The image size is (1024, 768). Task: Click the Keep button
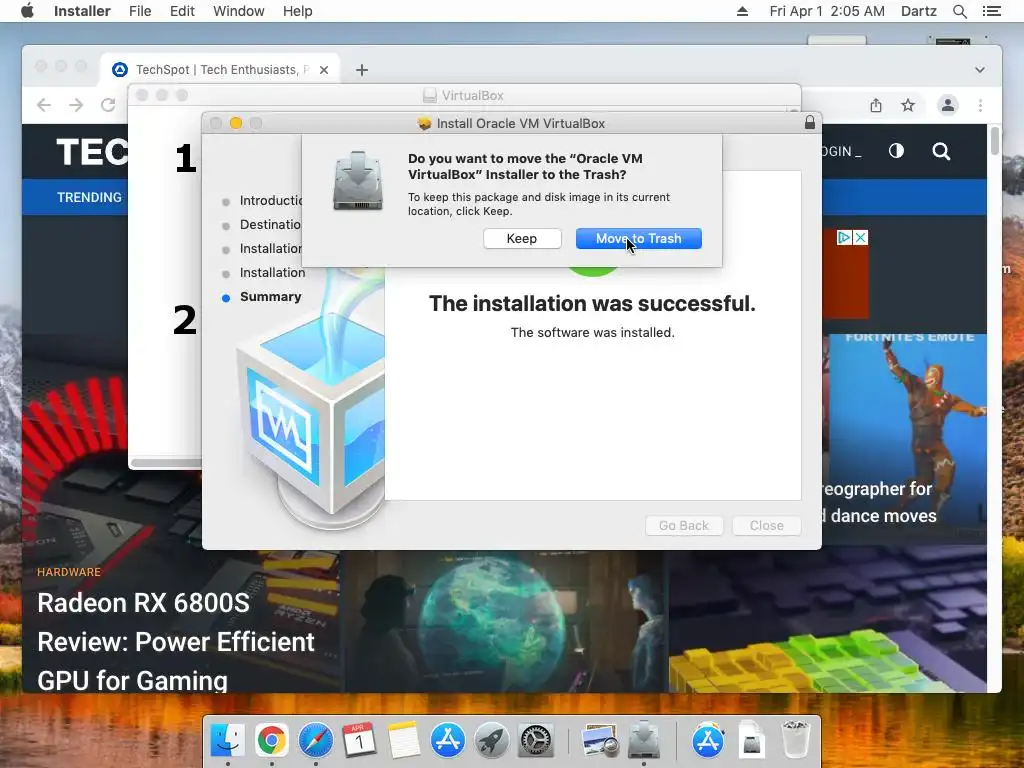click(x=522, y=238)
